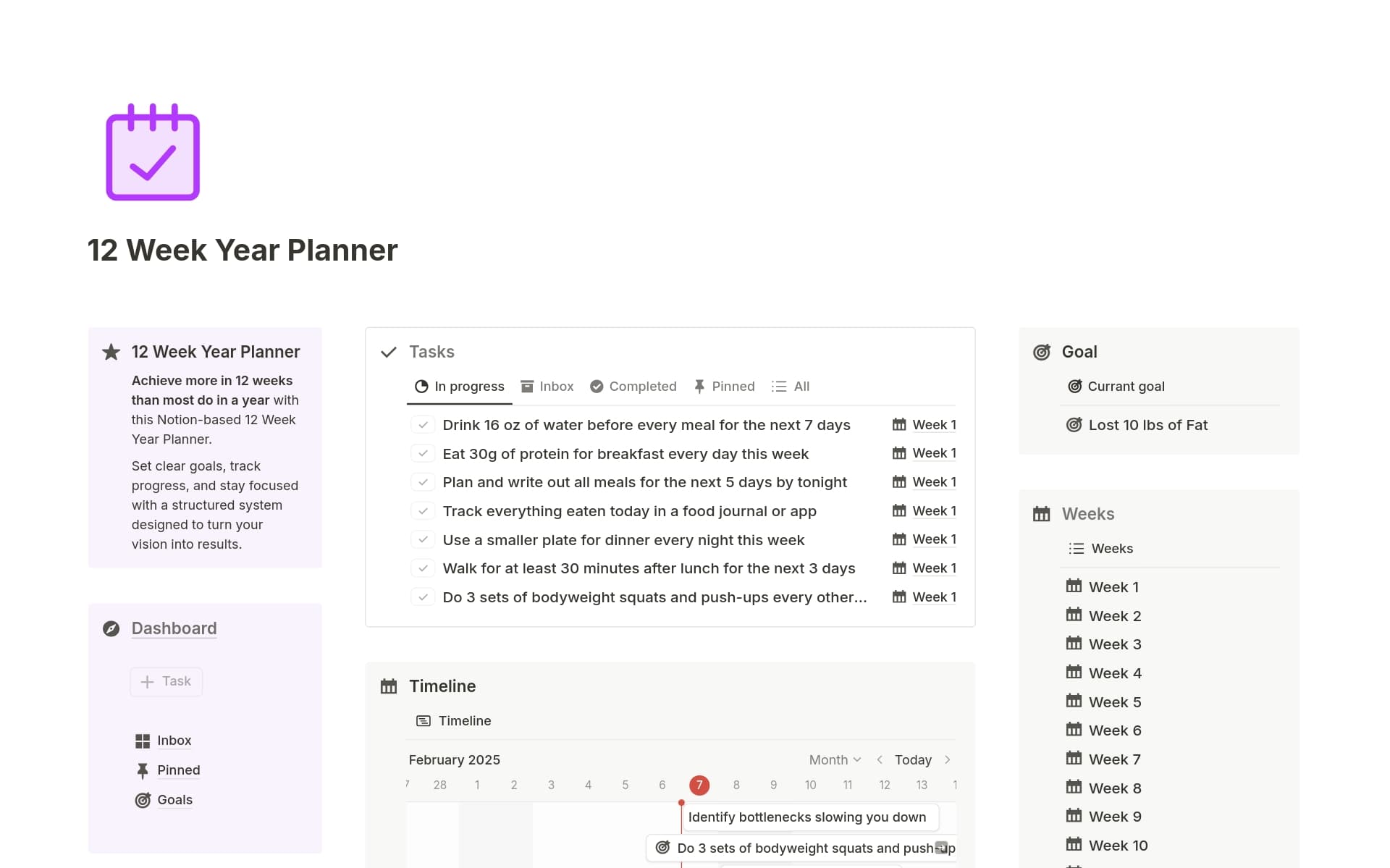Click the calendar icon beside Week 3
This screenshot has width=1390, height=868.
1074,644
